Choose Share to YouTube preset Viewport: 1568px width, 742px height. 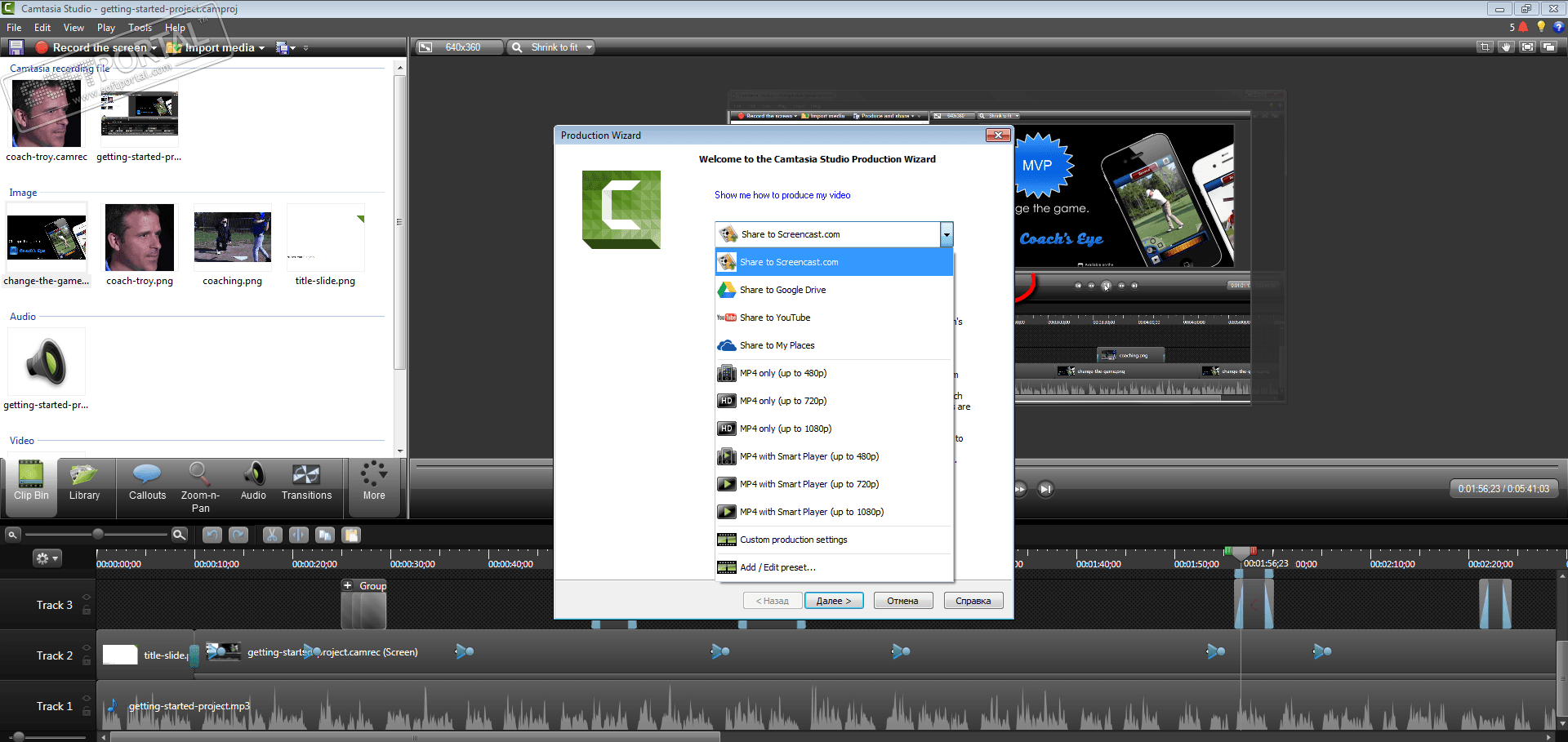[x=834, y=318]
